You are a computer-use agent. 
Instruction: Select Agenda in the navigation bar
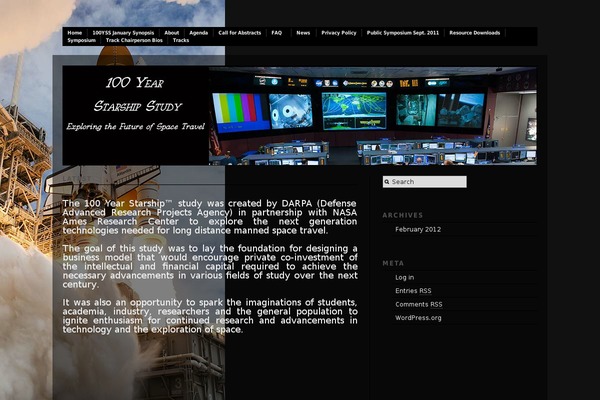[x=199, y=33]
